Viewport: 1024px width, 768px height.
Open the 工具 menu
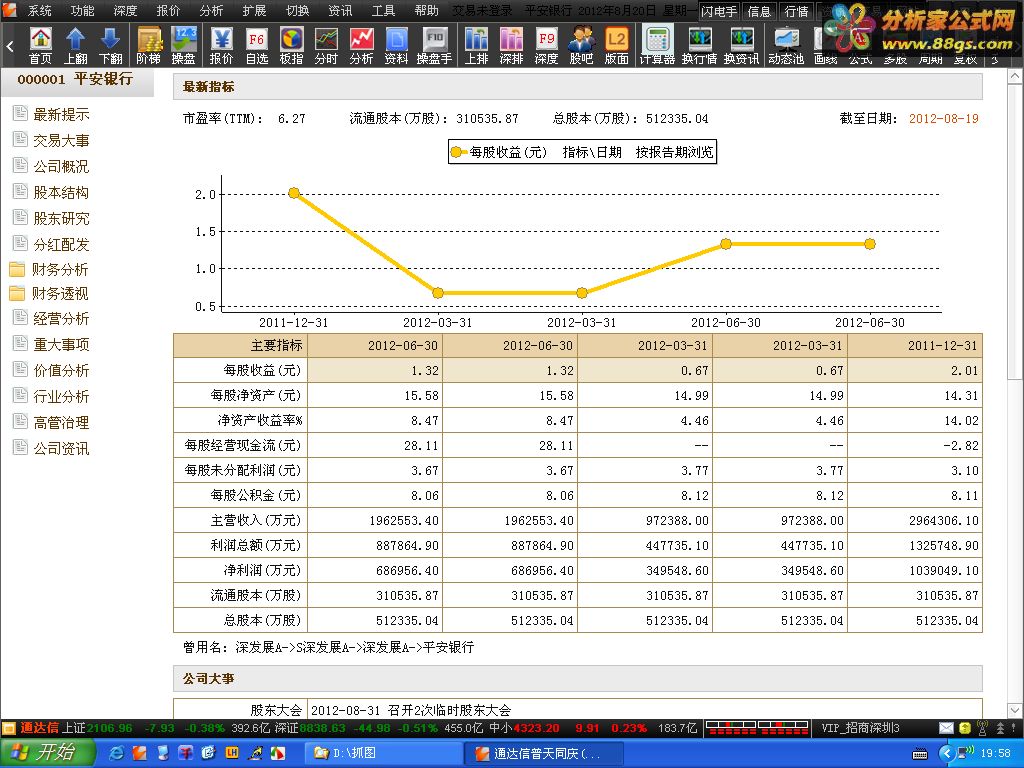(x=383, y=10)
